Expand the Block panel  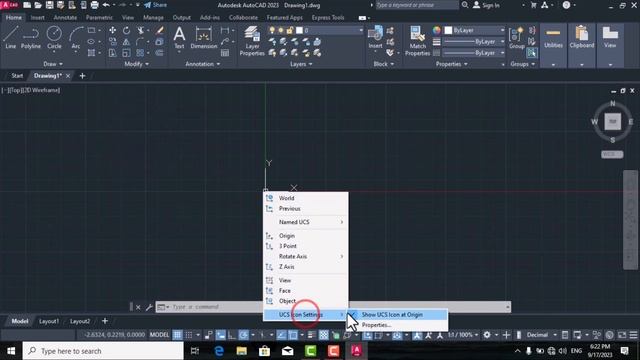(x=384, y=64)
